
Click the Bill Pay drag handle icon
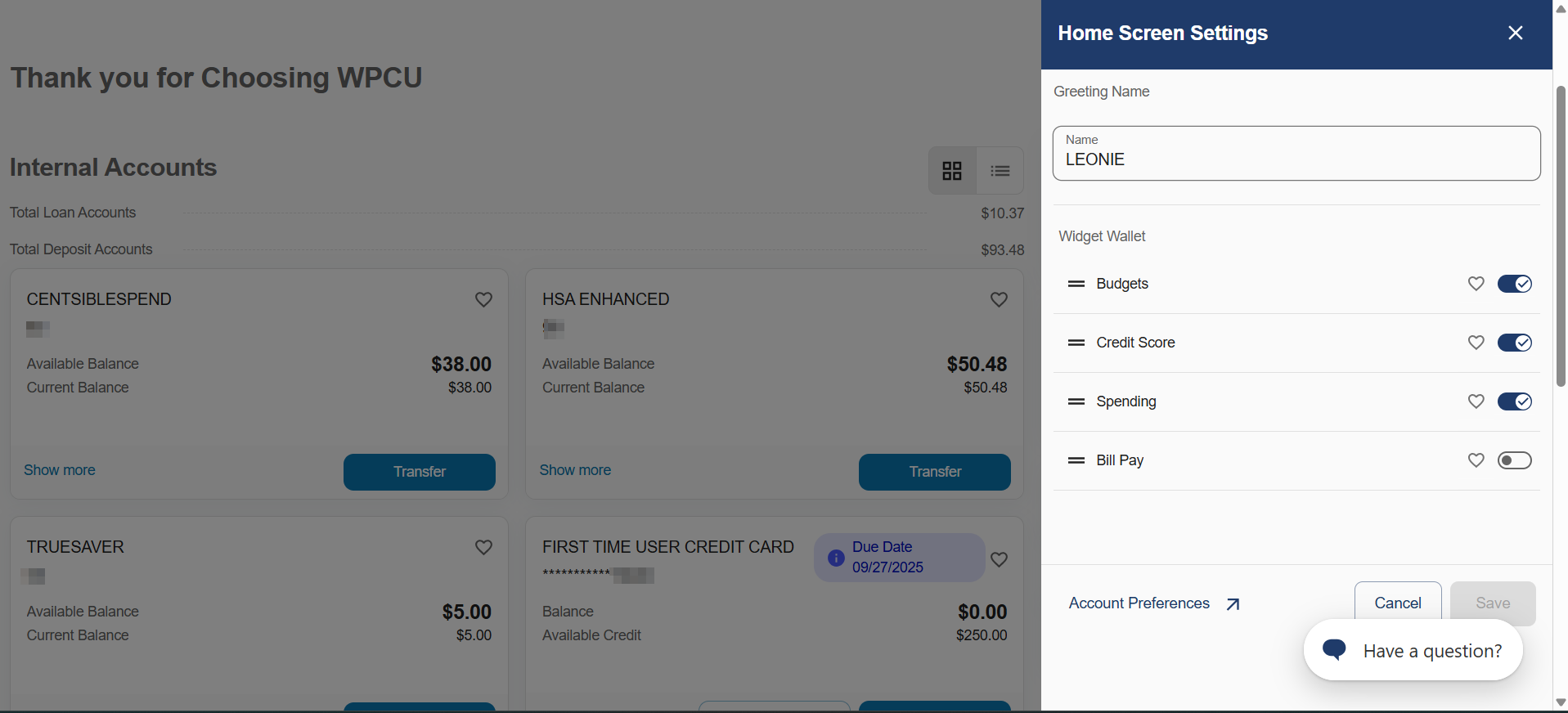point(1076,460)
